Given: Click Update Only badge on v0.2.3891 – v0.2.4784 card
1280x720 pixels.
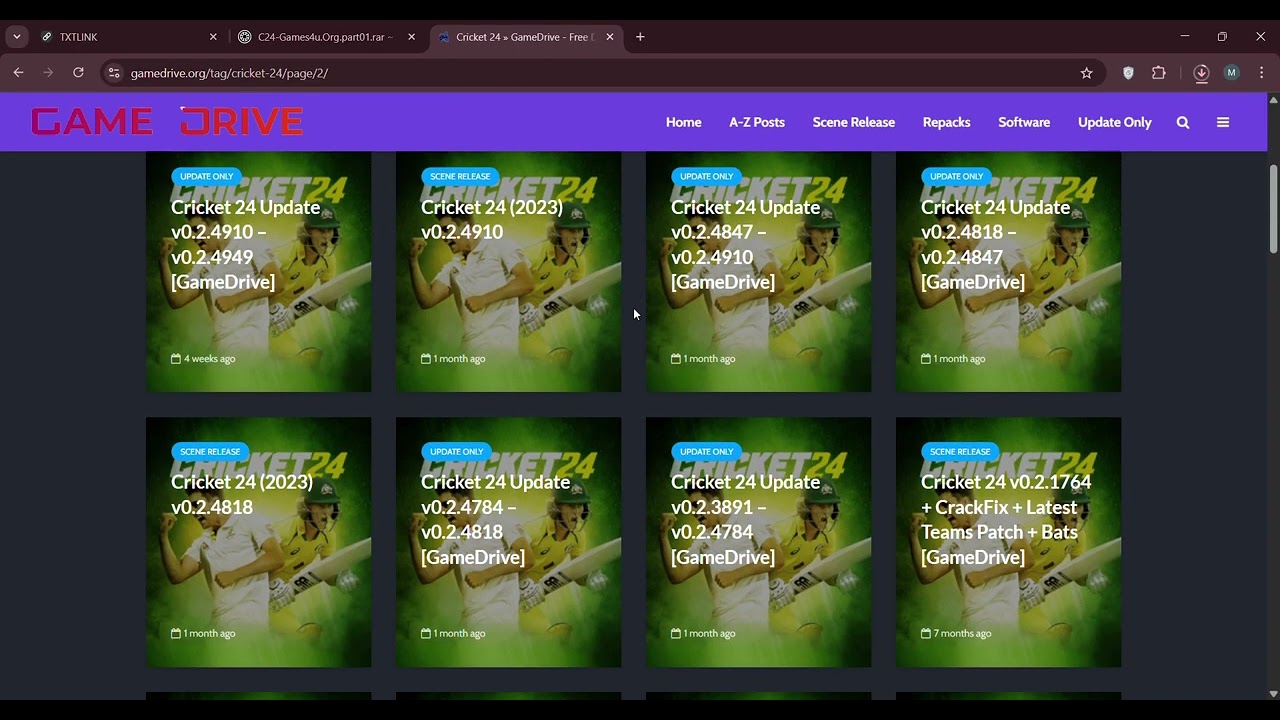Looking at the screenshot, I should point(707,451).
